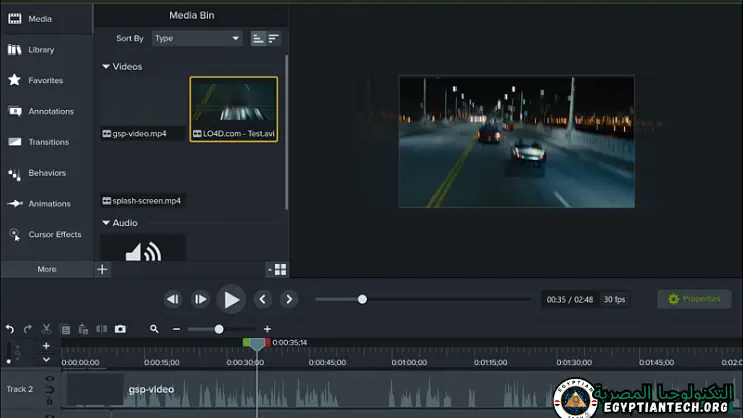Open the Animations tab

[x=46, y=204]
